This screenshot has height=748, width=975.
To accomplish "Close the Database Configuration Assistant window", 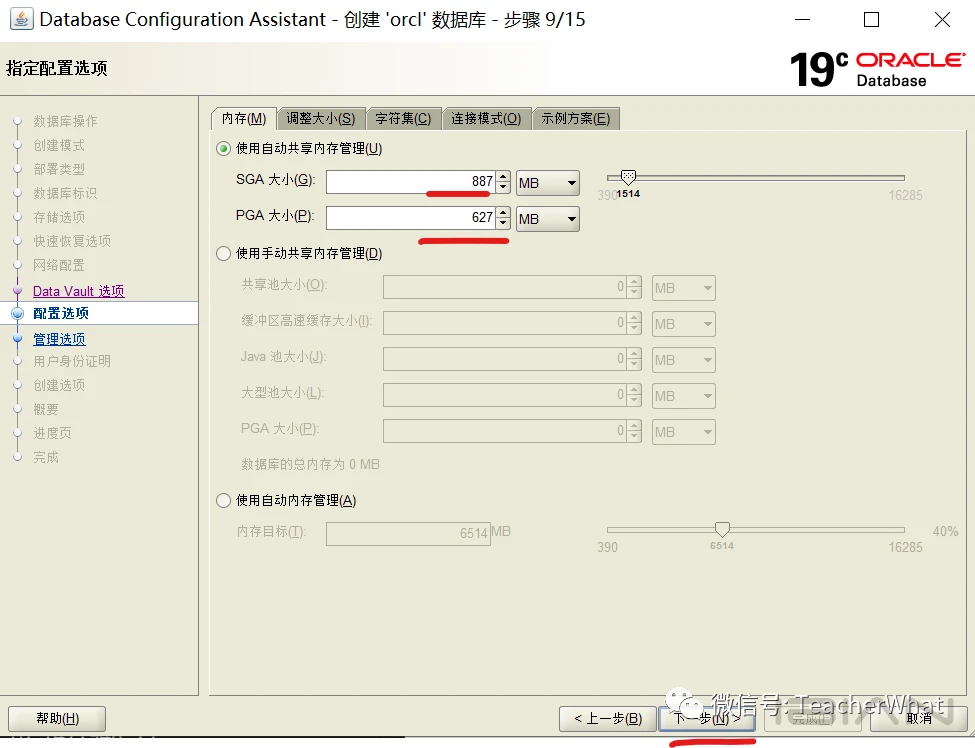I will [x=942, y=20].
